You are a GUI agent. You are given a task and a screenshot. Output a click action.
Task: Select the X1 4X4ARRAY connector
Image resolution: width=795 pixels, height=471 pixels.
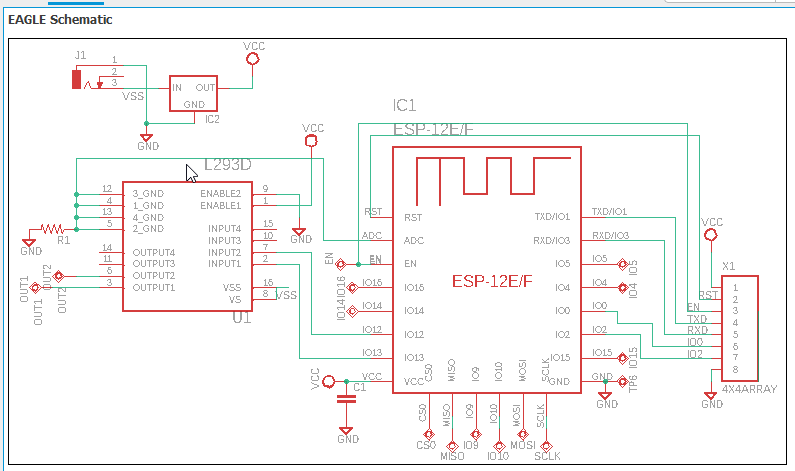click(x=738, y=327)
